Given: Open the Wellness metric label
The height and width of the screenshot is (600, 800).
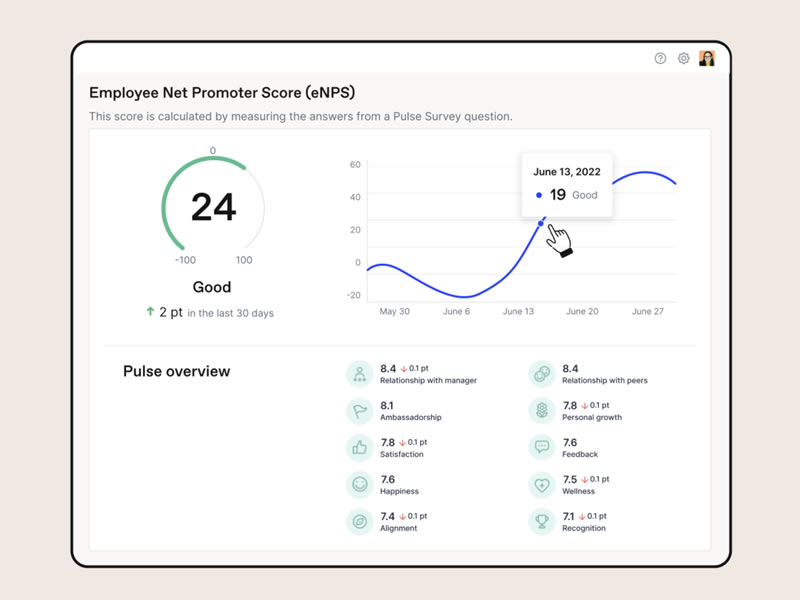Looking at the screenshot, I should 578,491.
